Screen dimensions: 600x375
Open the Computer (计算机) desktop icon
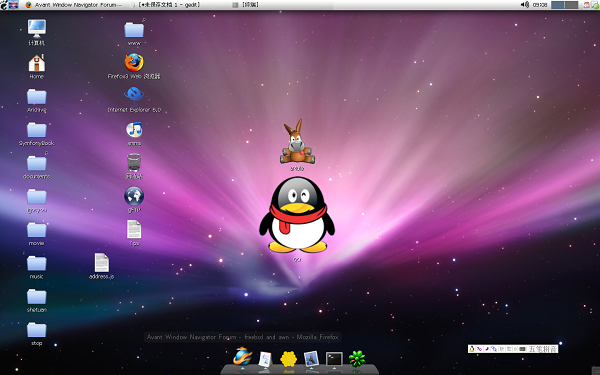pos(37,29)
